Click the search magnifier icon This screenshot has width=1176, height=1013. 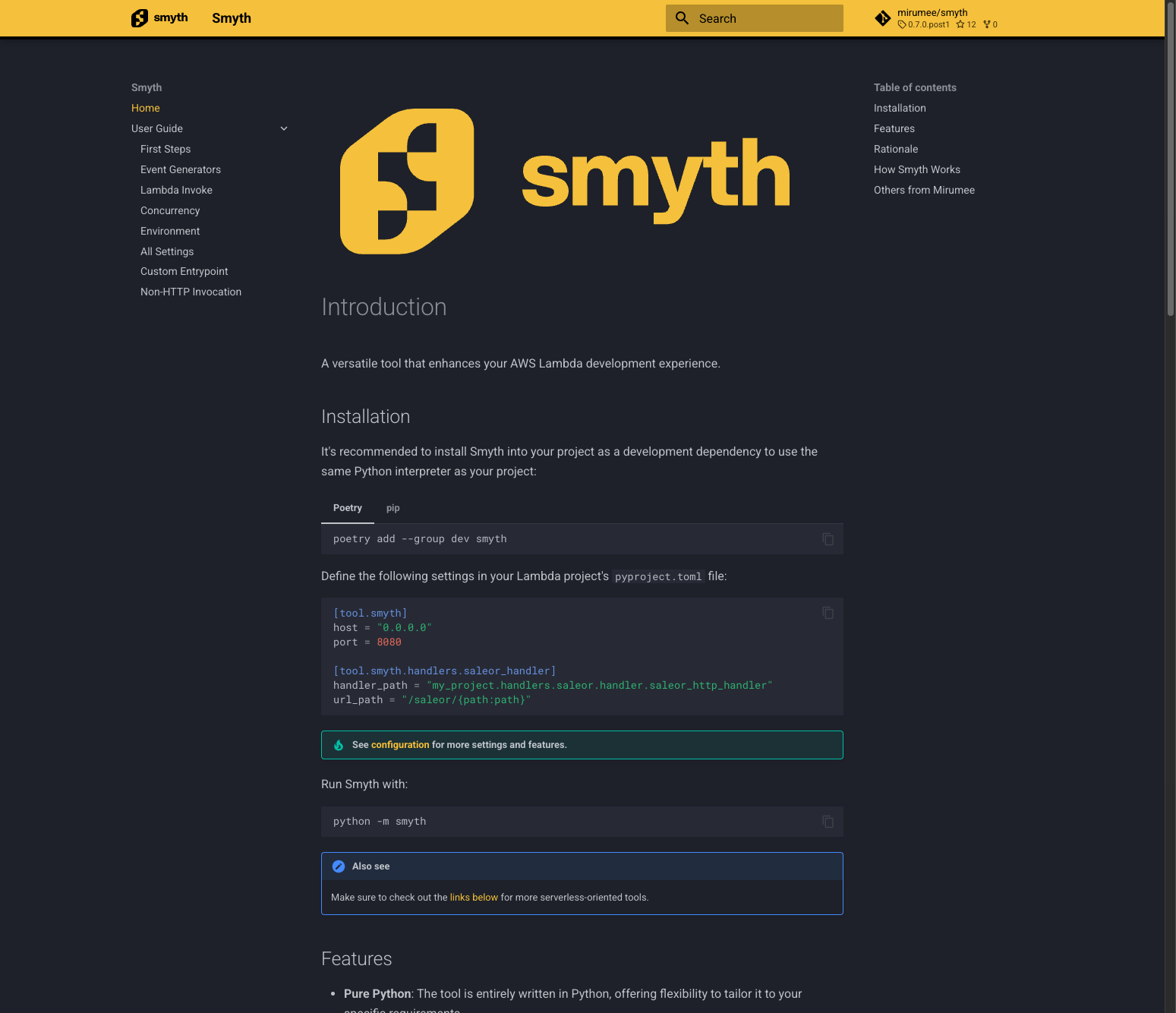coord(682,18)
